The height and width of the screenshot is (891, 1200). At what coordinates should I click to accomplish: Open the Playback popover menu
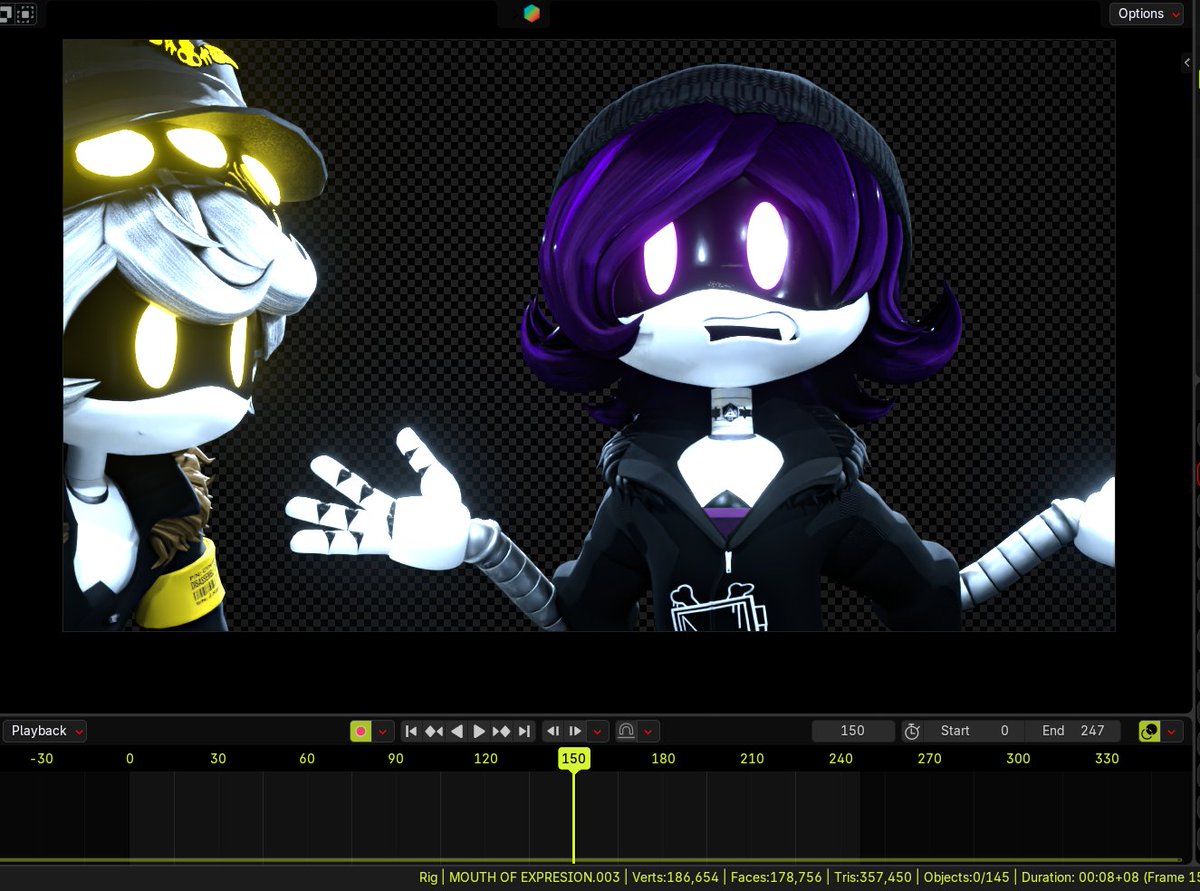pos(45,731)
